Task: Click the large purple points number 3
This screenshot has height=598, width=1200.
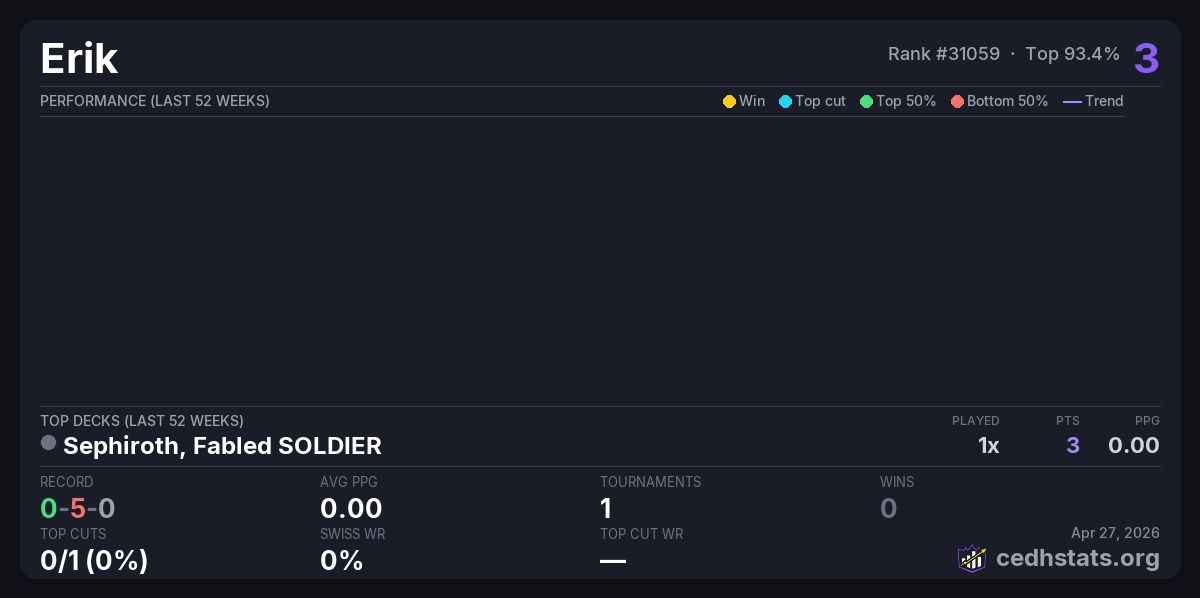Action: 1146,58
